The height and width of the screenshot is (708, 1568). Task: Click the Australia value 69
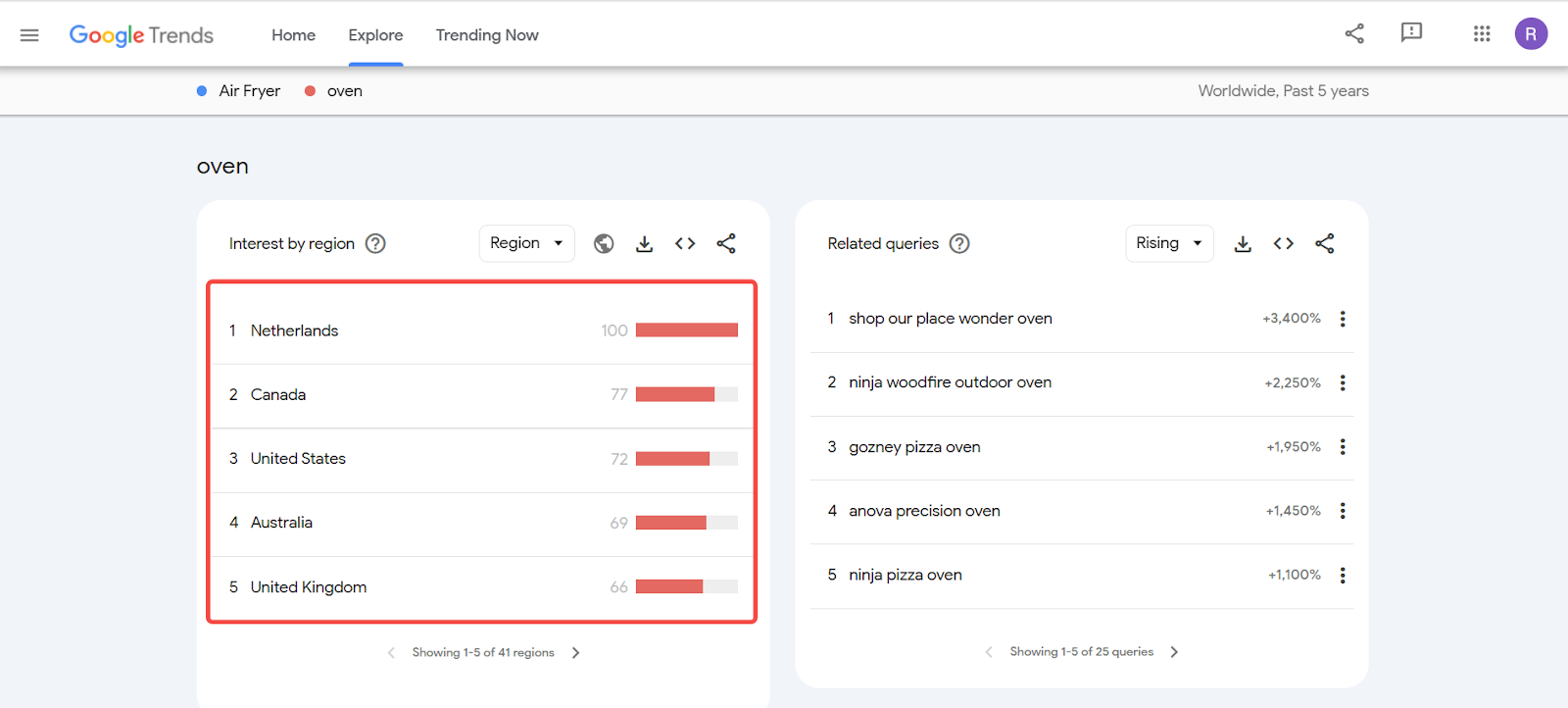click(x=618, y=523)
